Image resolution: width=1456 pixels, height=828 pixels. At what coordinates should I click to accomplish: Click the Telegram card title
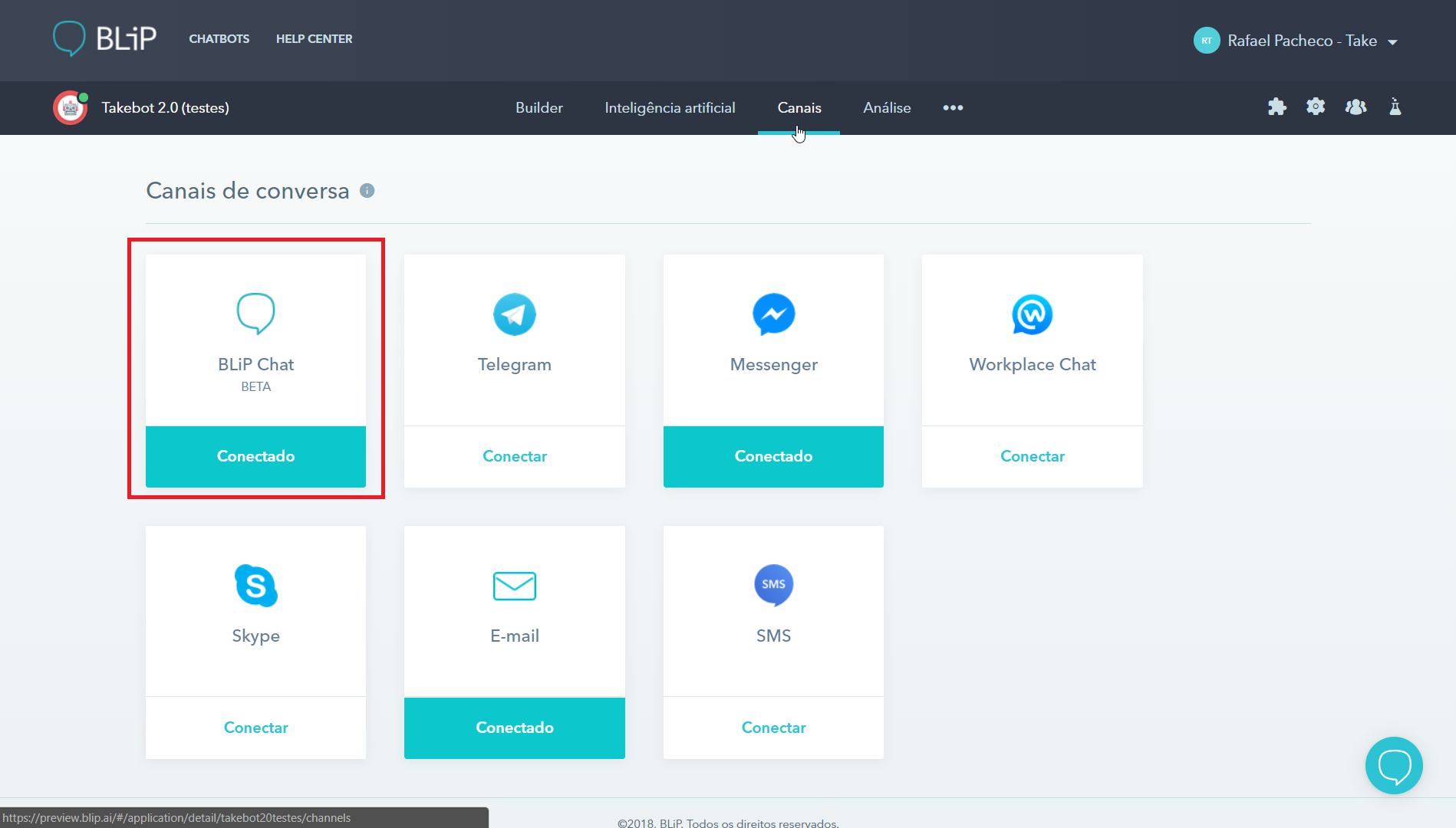[515, 365]
